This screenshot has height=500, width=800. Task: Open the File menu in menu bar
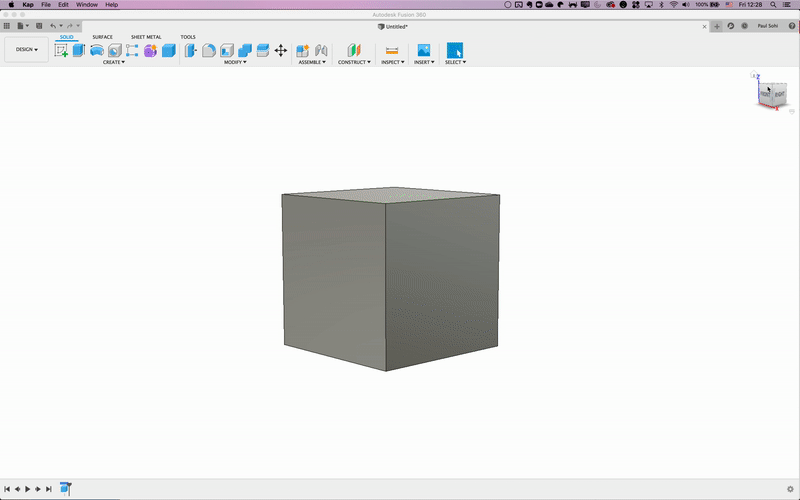point(46,5)
